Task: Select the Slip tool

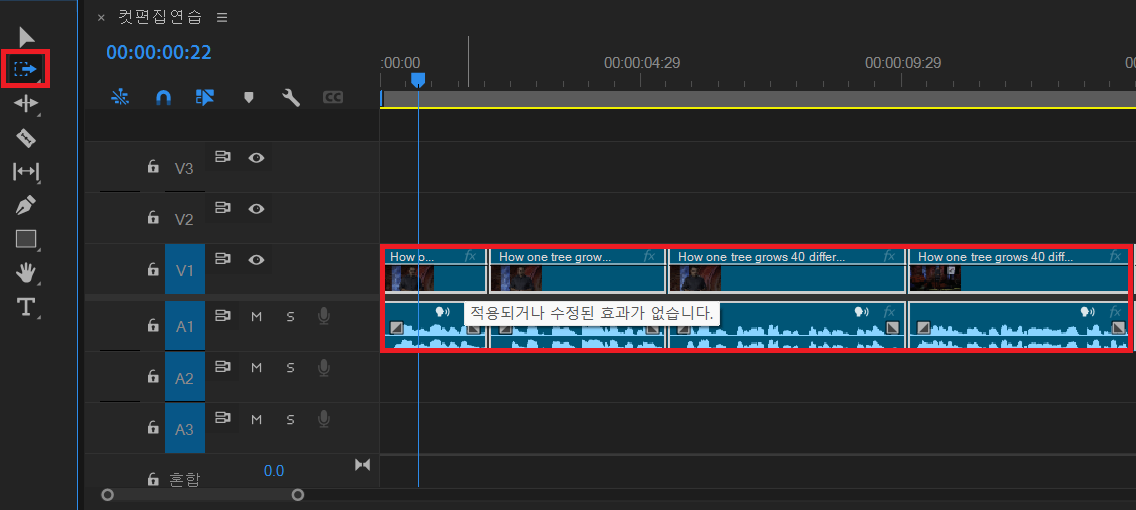Action: (25, 172)
